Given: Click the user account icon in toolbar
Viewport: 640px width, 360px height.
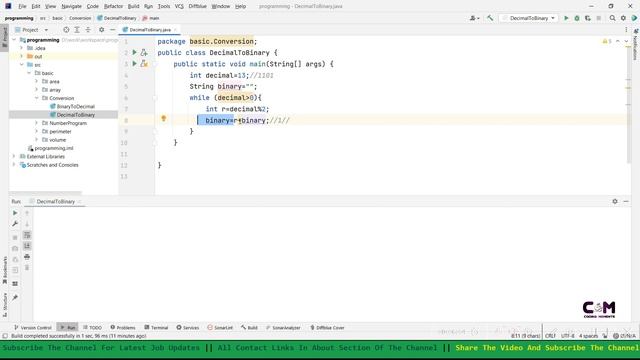Looking at the screenshot, I should tap(474, 18).
